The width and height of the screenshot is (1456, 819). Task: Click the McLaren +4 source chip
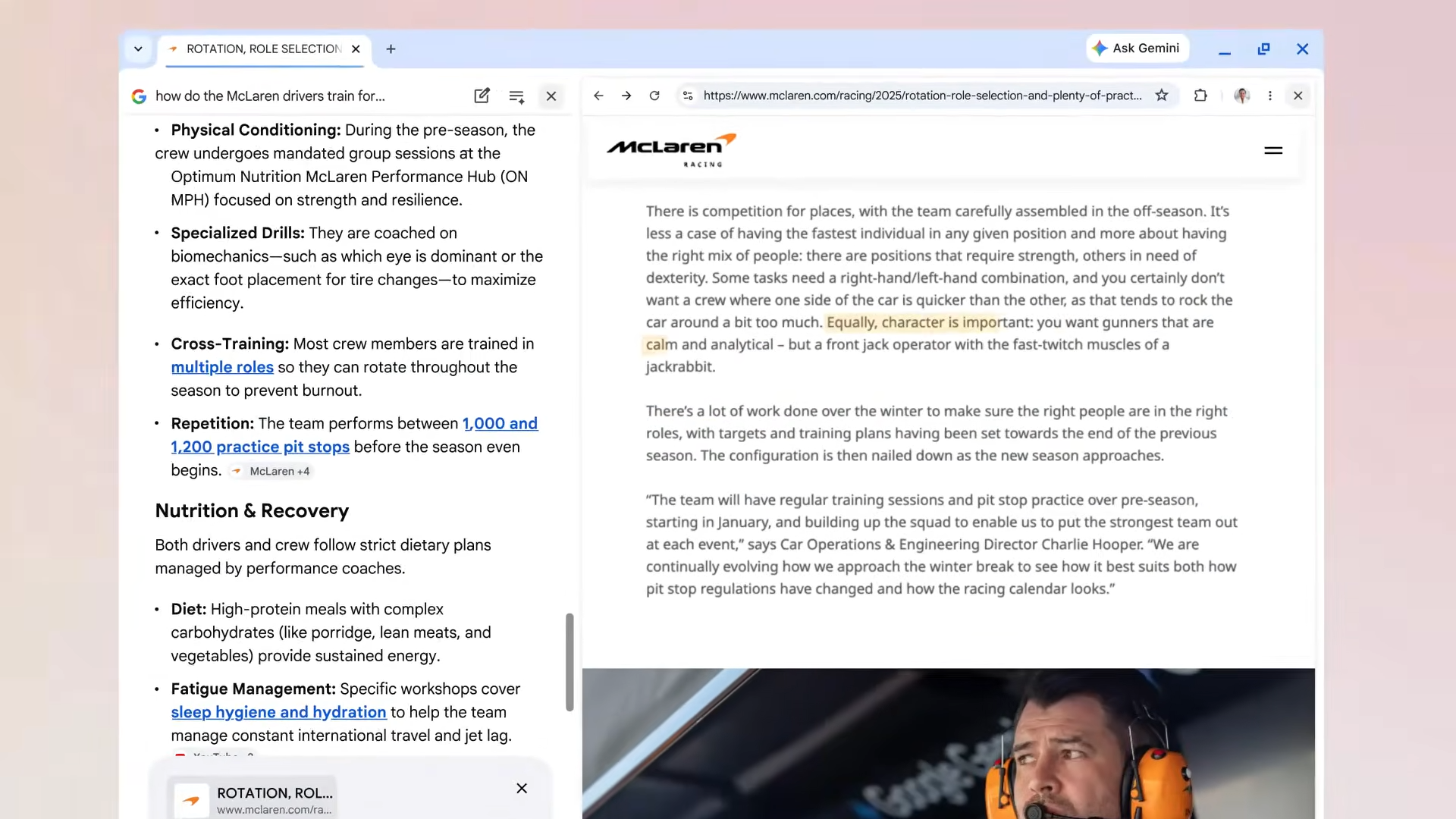point(271,471)
